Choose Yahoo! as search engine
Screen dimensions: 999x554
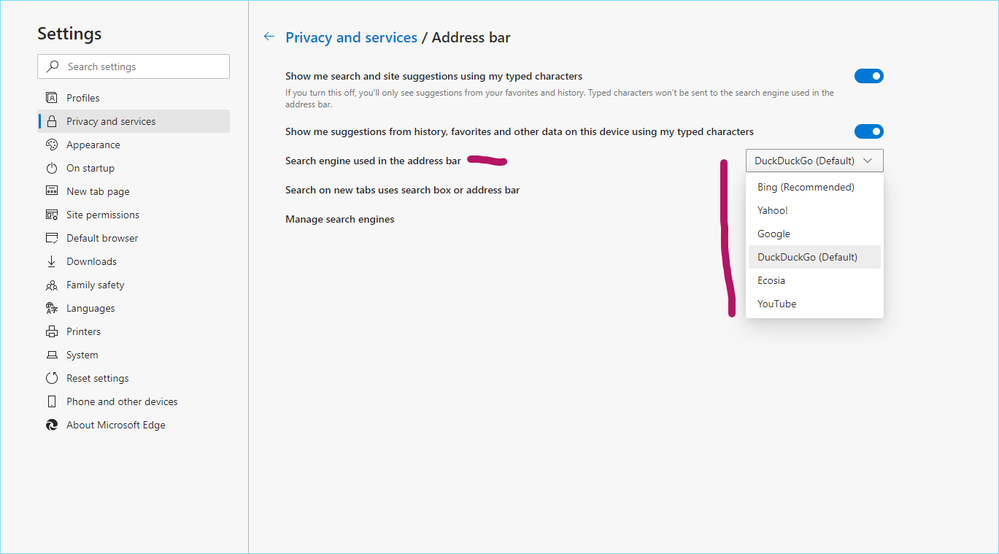(814, 210)
